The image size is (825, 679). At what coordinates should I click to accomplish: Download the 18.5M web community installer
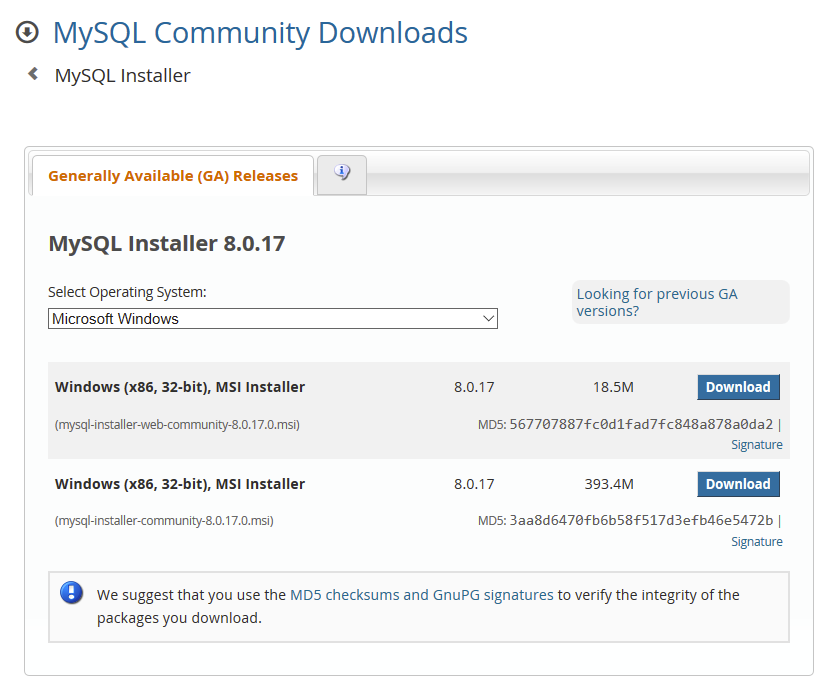738,387
